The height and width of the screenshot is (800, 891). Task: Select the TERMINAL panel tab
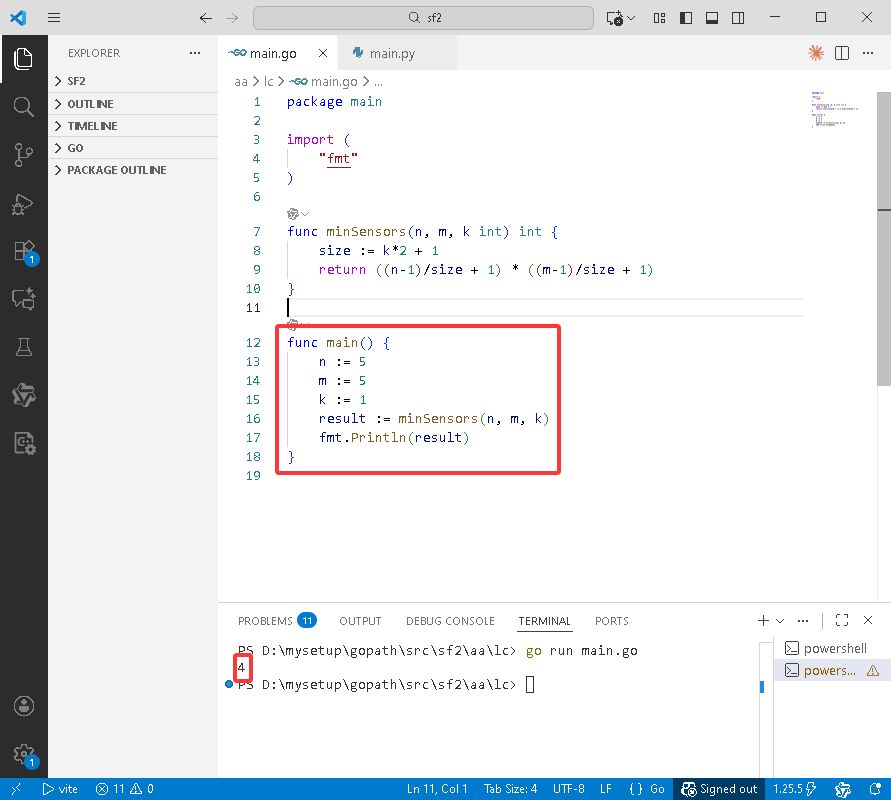pos(544,621)
